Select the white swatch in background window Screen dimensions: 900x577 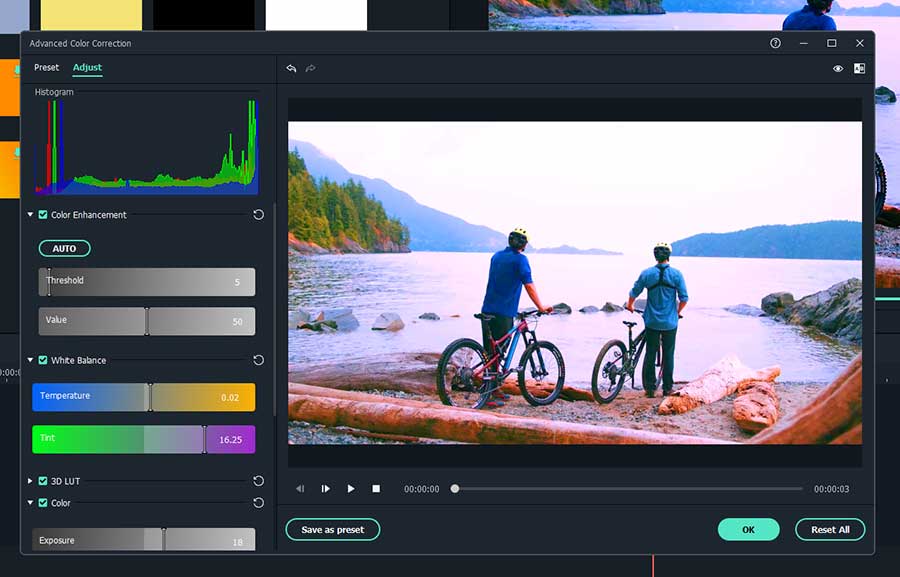pos(316,15)
